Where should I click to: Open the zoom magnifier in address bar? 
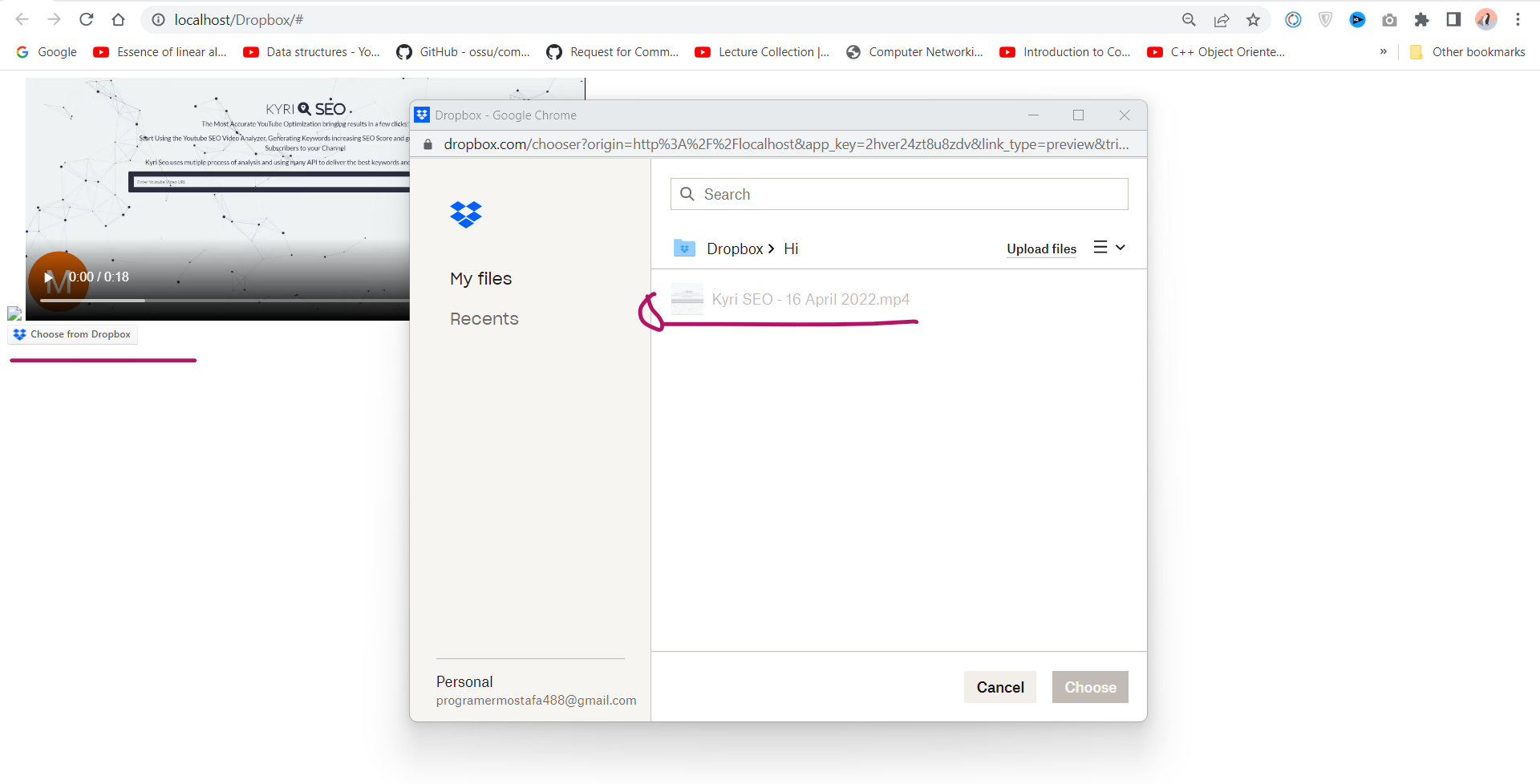[1189, 20]
